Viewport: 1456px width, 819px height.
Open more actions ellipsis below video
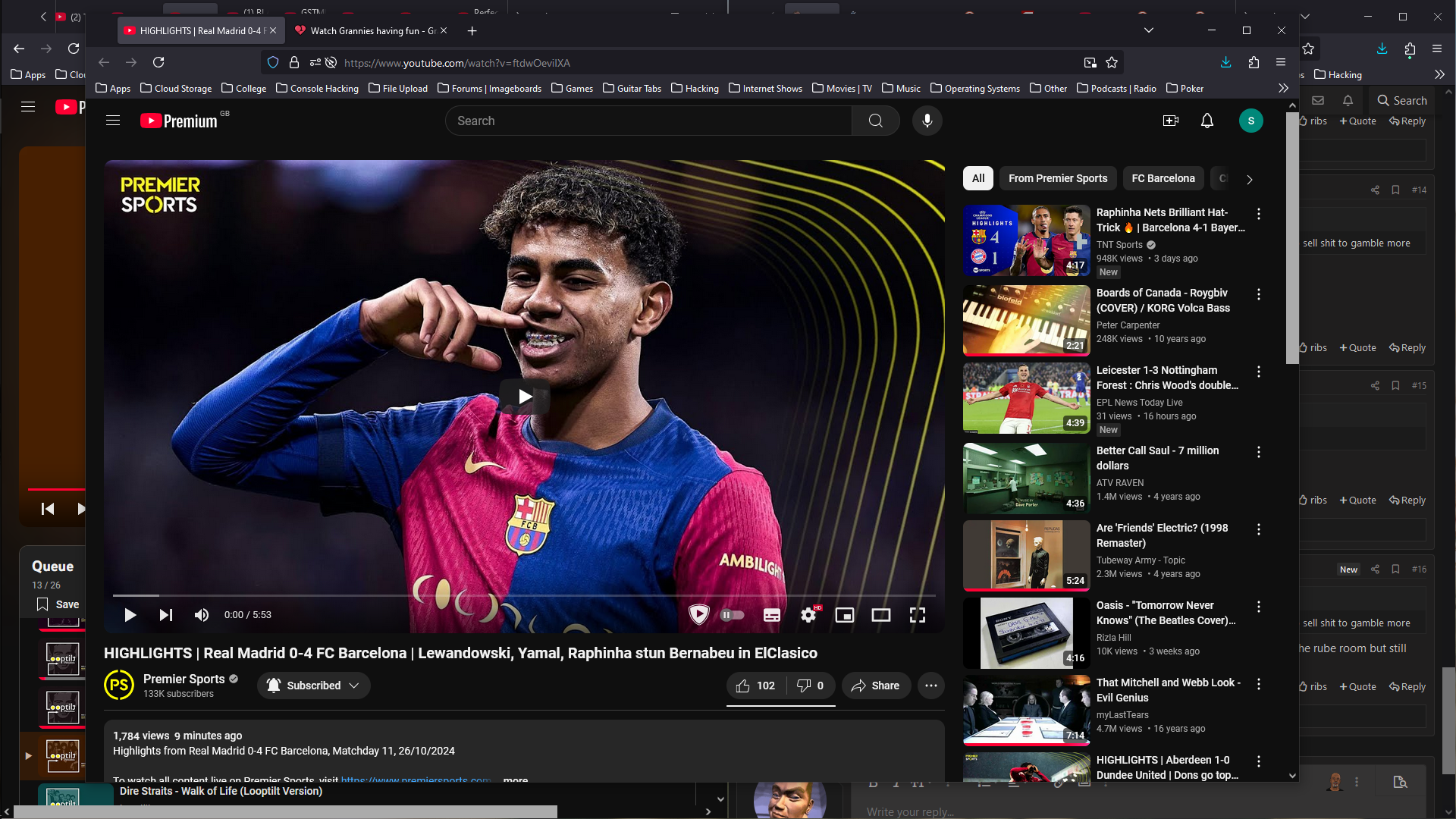[x=931, y=686]
